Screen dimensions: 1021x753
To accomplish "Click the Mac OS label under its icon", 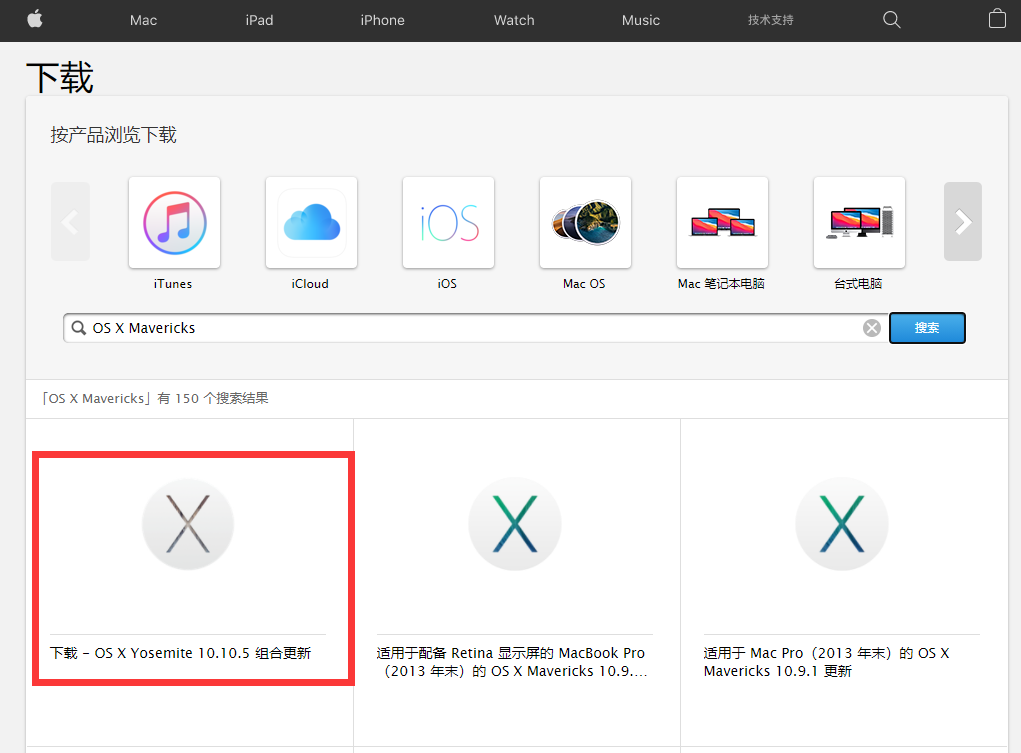I will click(x=584, y=284).
